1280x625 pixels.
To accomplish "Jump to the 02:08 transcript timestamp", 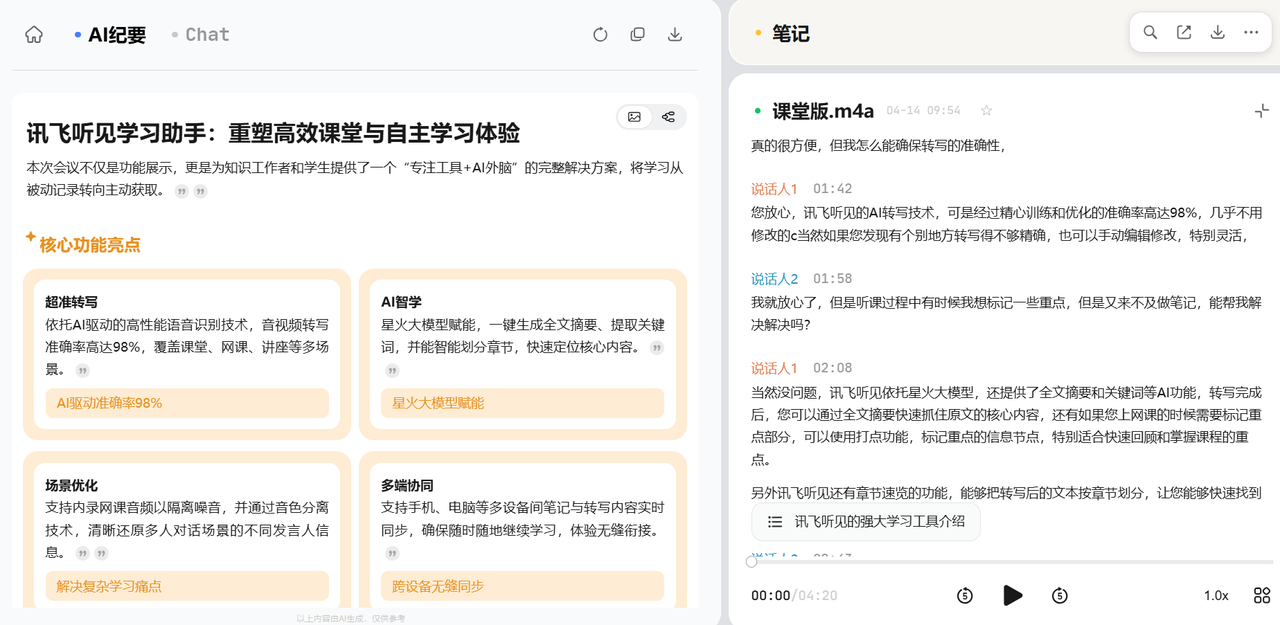I will click(832, 368).
